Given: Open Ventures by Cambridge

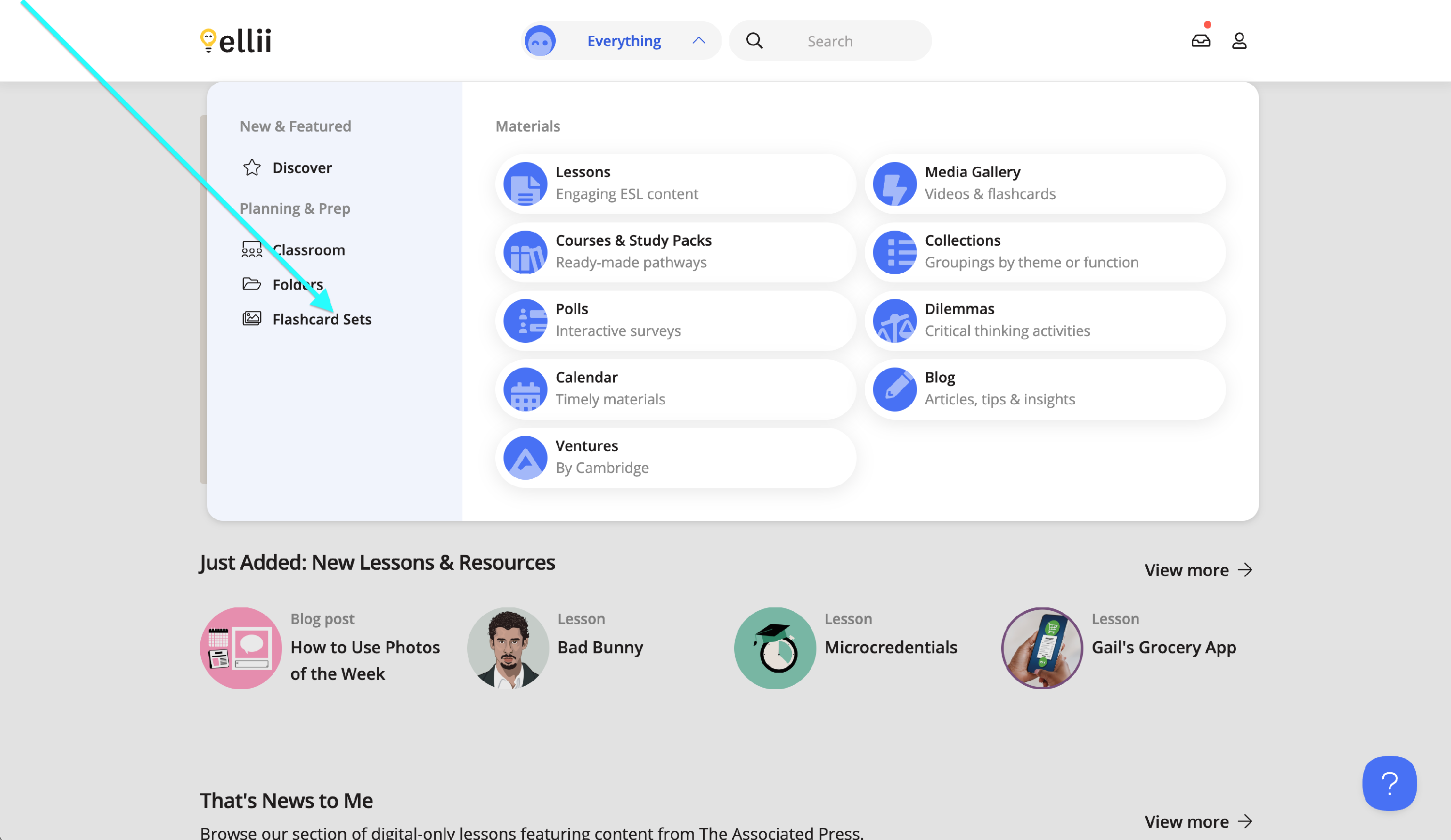Looking at the screenshot, I should click(x=587, y=446).
